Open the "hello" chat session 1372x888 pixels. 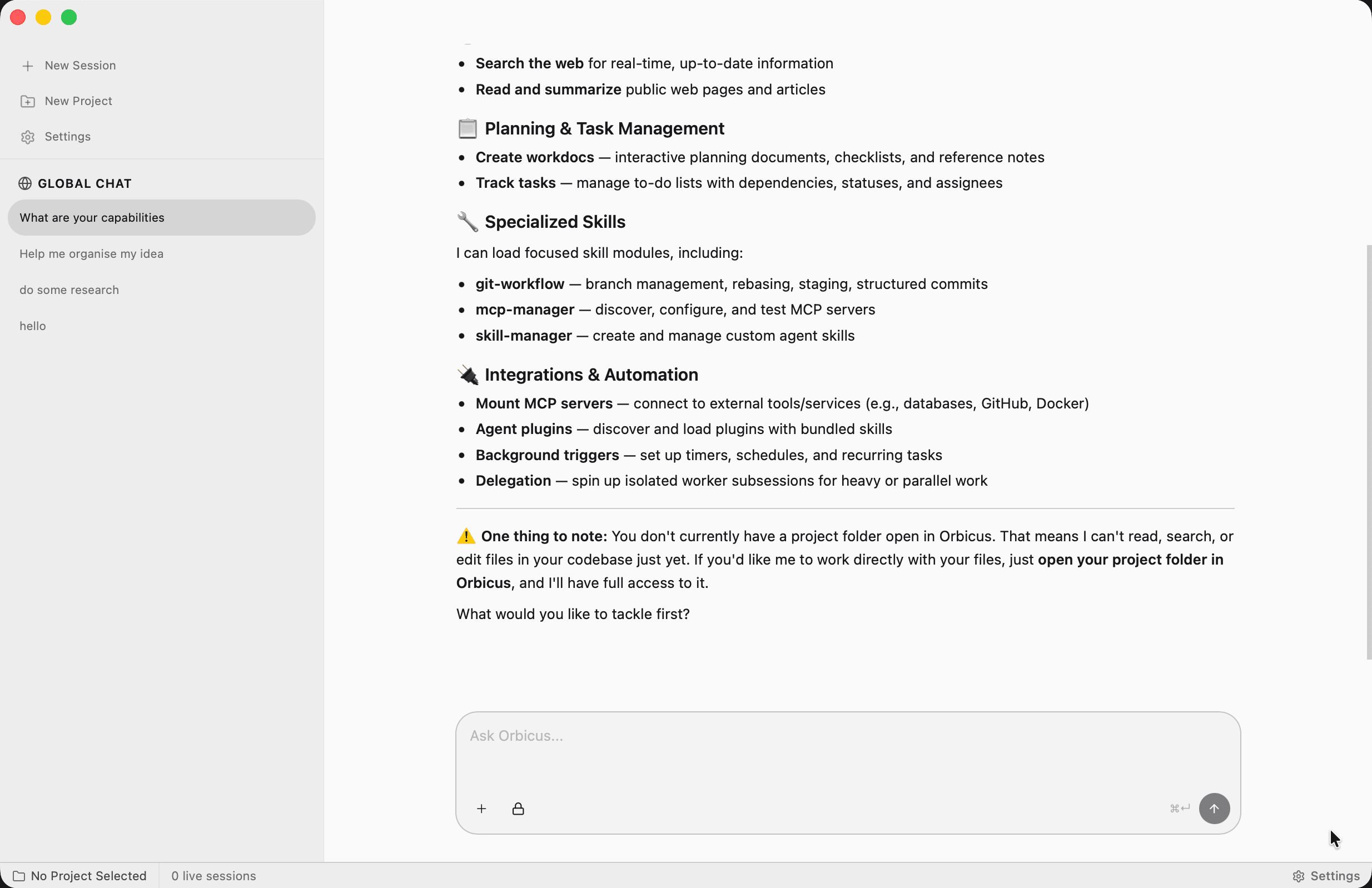coord(161,326)
